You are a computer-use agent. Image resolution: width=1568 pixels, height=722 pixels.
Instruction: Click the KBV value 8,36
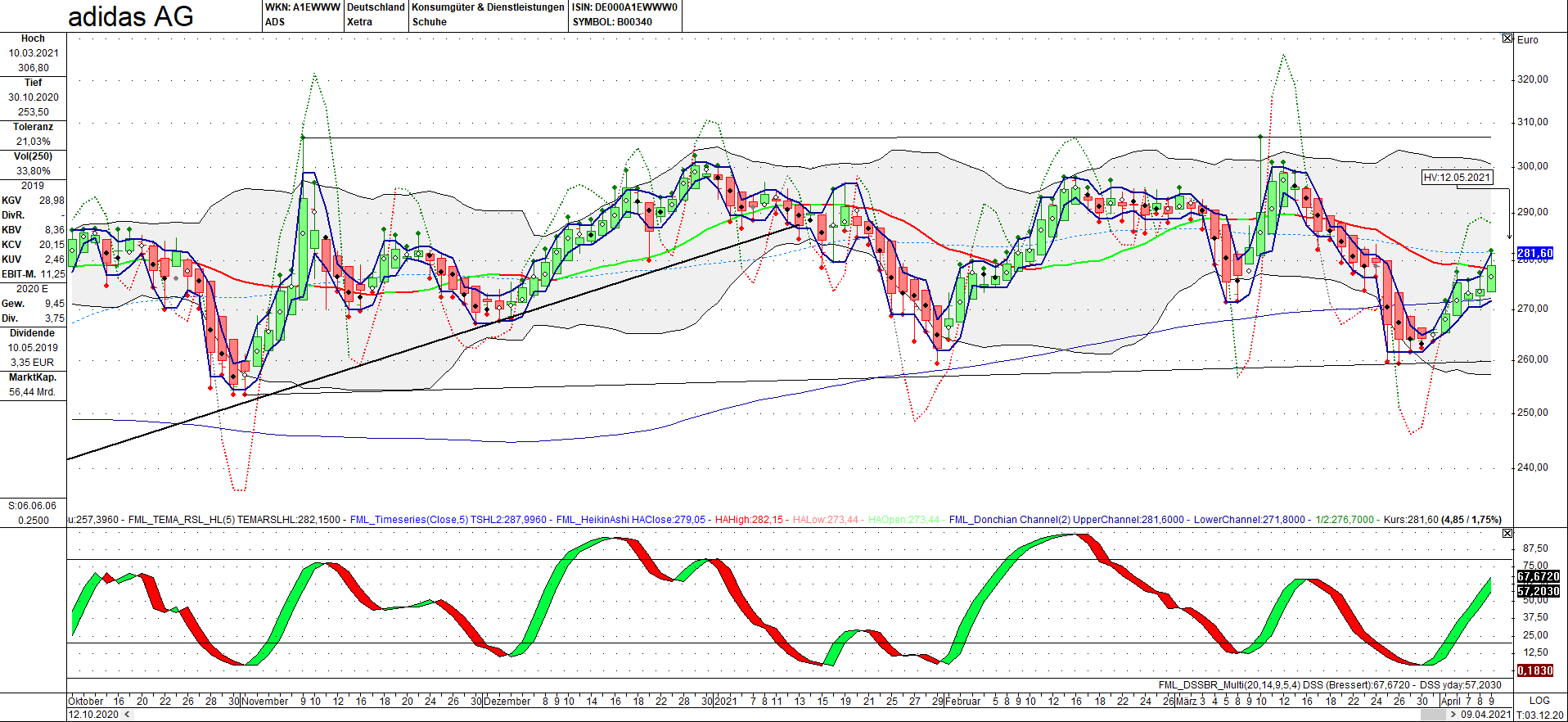(55, 230)
